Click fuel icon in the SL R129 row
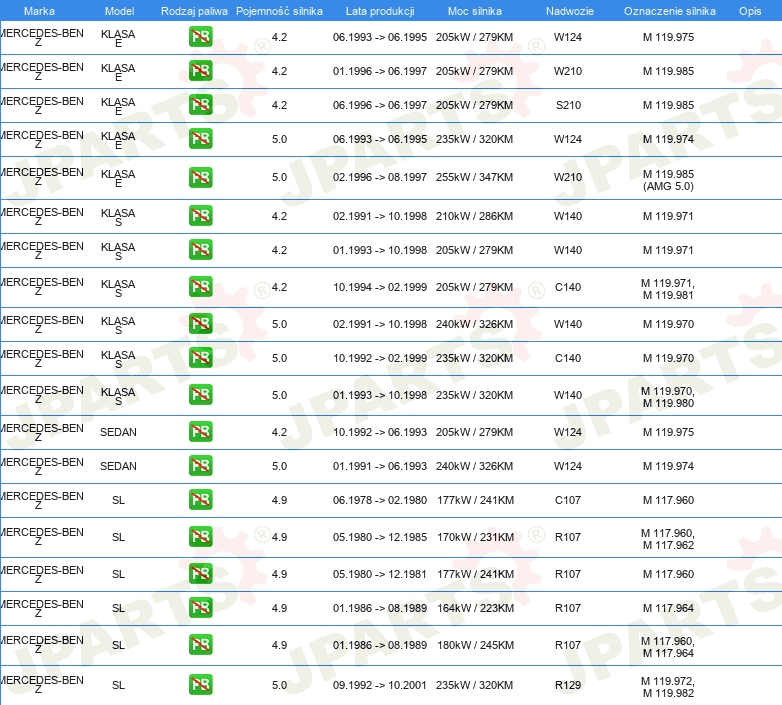The height and width of the screenshot is (705, 782). [200, 685]
